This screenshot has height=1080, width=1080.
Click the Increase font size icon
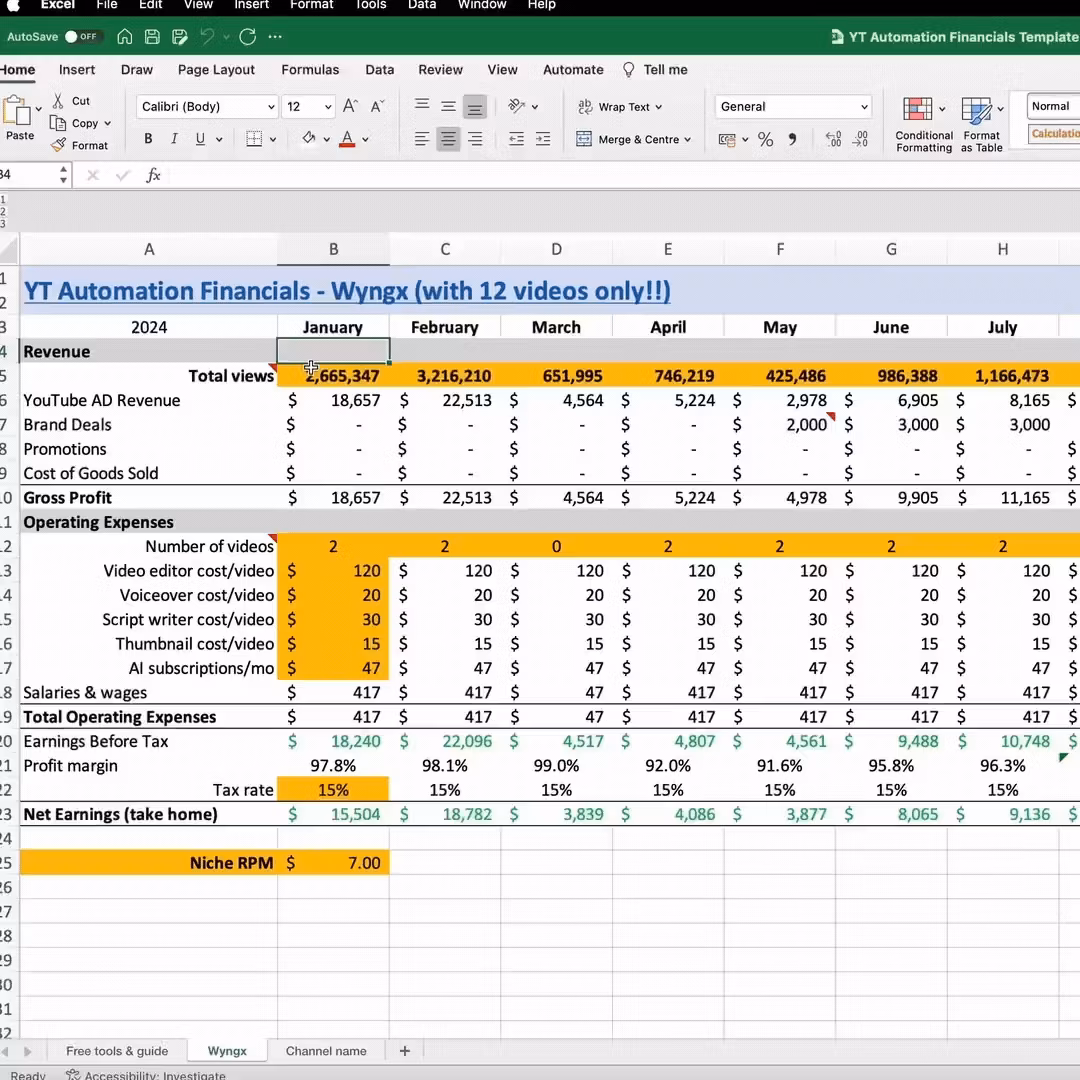point(350,106)
